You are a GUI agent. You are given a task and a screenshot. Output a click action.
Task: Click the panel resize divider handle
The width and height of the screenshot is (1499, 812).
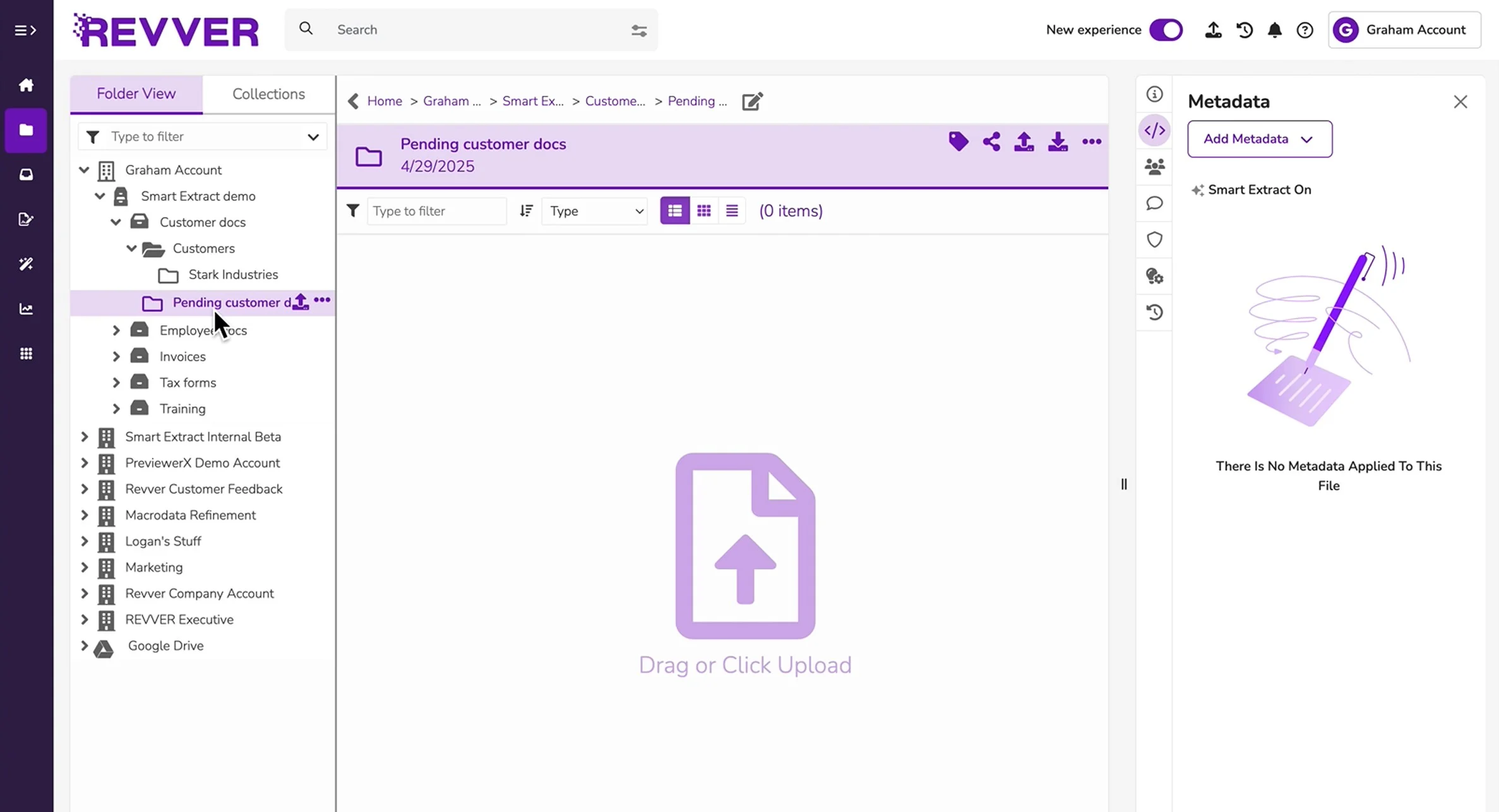click(1123, 484)
